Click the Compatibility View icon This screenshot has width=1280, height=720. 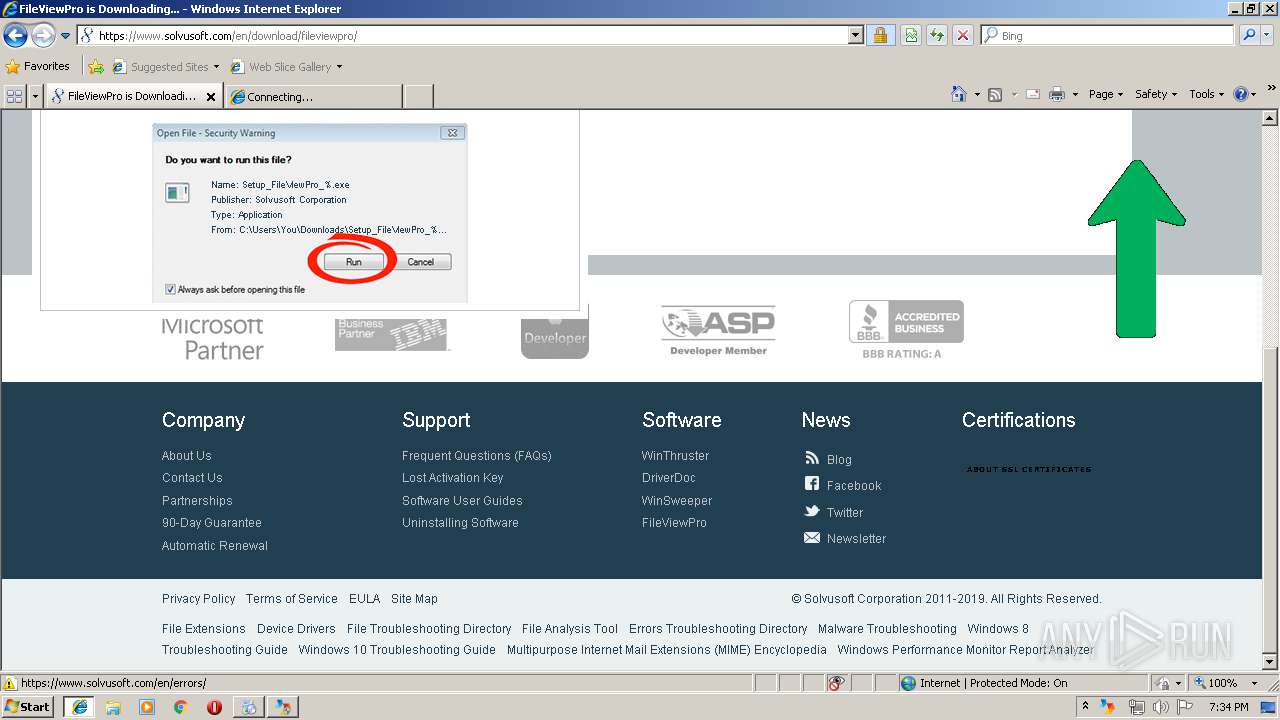[x=911, y=36]
